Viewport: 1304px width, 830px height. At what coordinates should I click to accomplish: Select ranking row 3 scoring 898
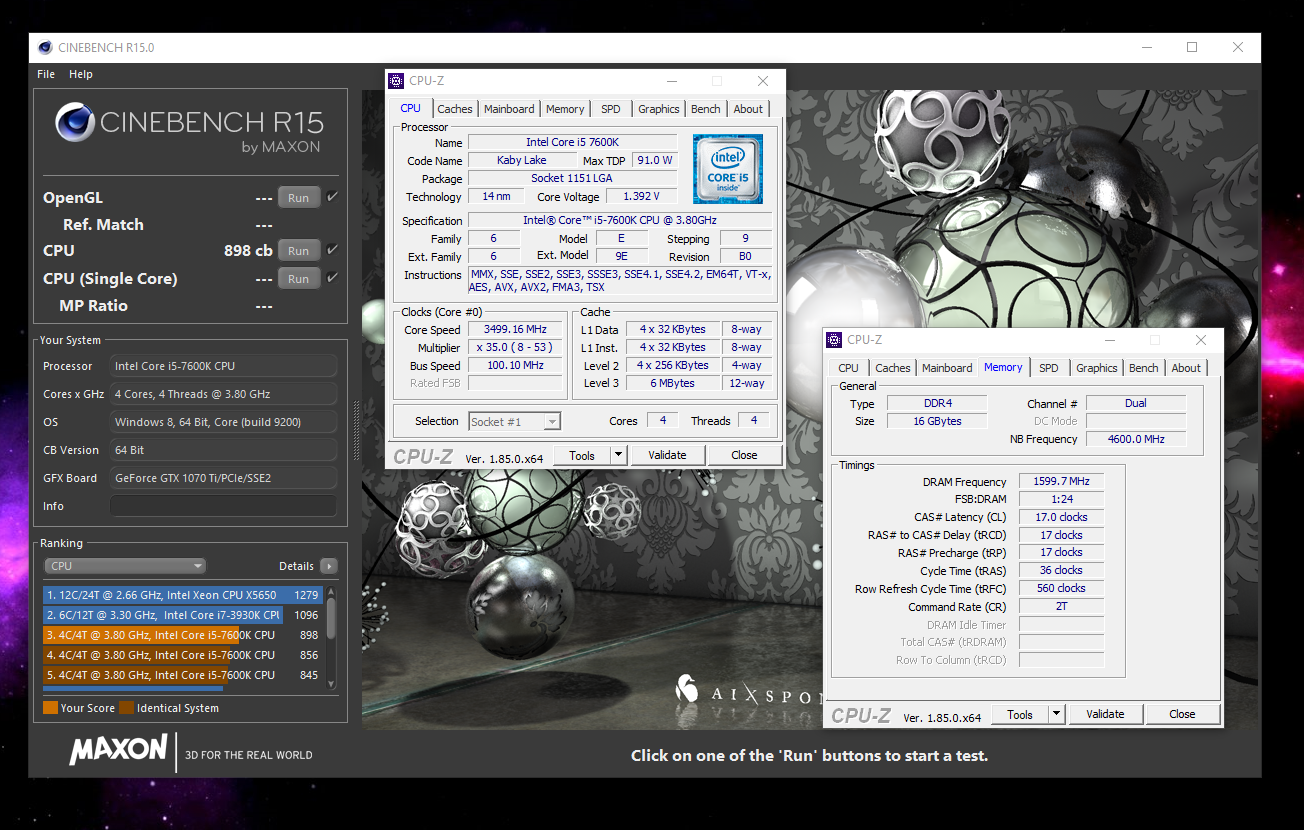(x=183, y=635)
